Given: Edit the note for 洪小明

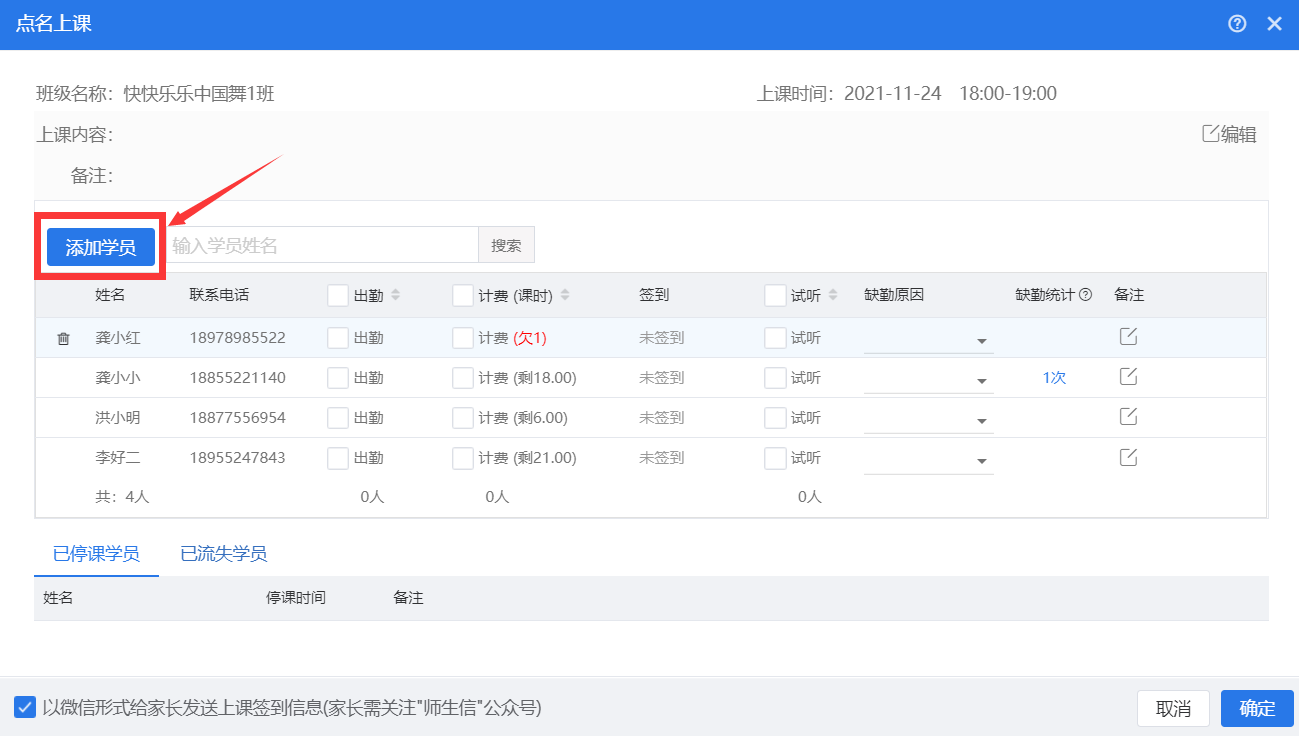Looking at the screenshot, I should pos(1128,417).
